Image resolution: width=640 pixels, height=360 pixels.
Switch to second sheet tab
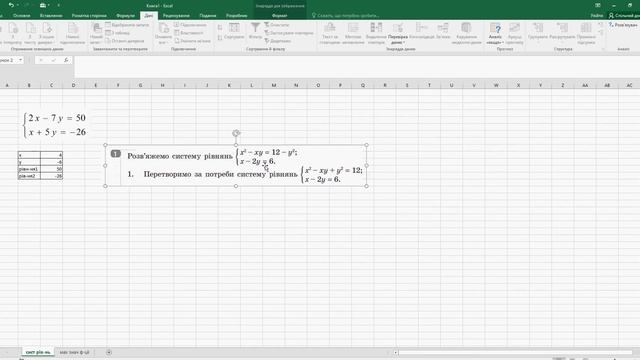[74, 352]
